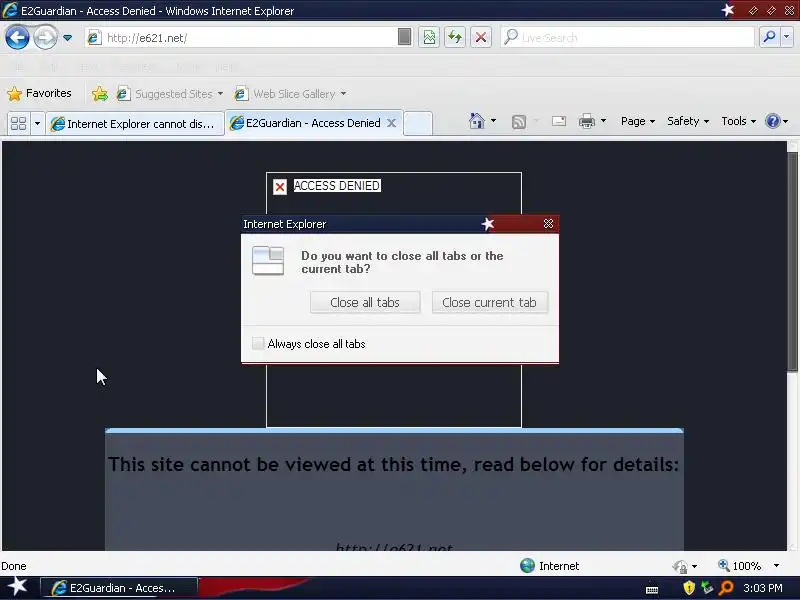Image resolution: width=800 pixels, height=600 pixels.
Task: Click E2Guardian taskbar window button
Action: click(118, 588)
